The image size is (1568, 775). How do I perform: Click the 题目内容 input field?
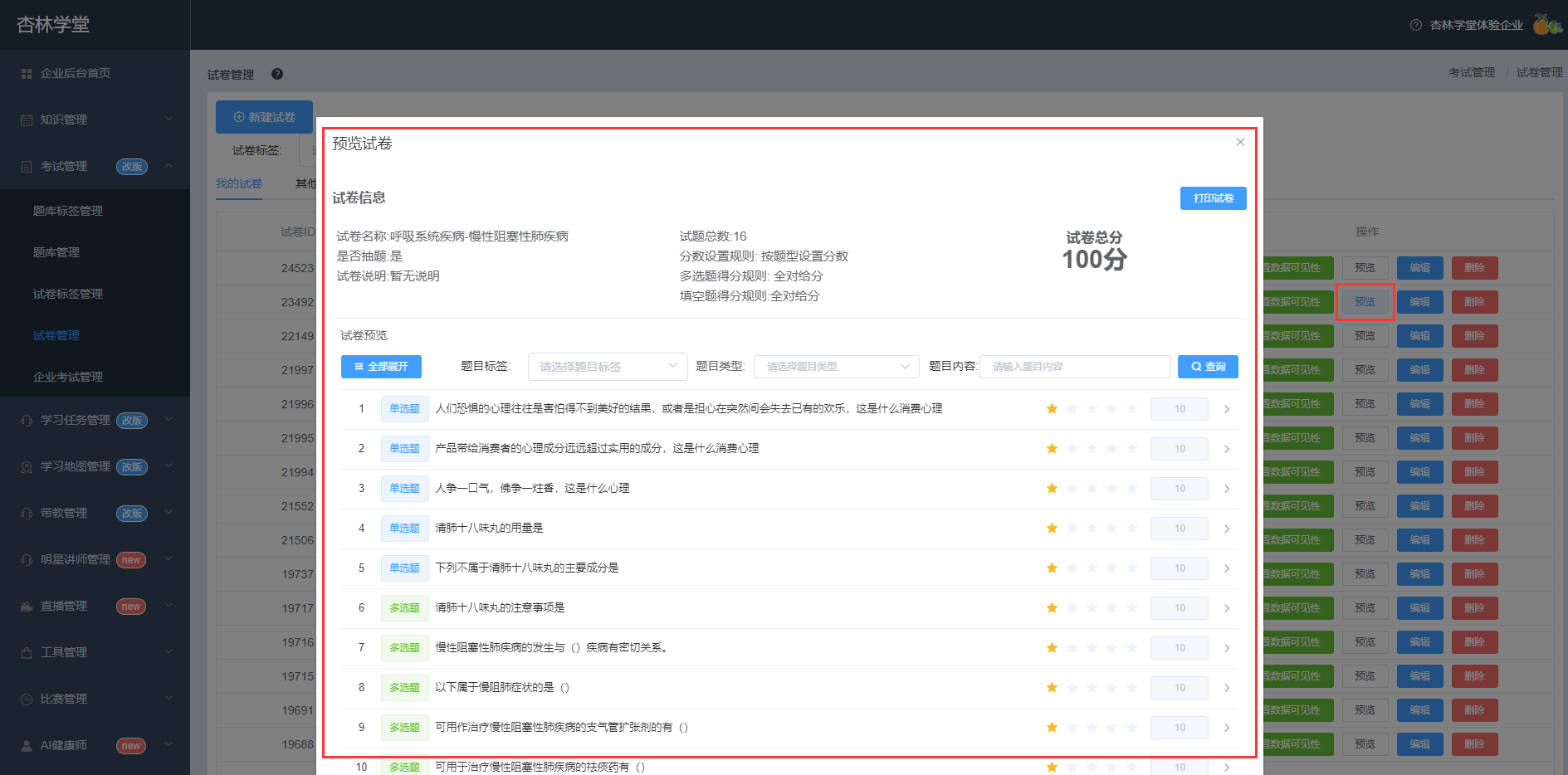click(1075, 367)
